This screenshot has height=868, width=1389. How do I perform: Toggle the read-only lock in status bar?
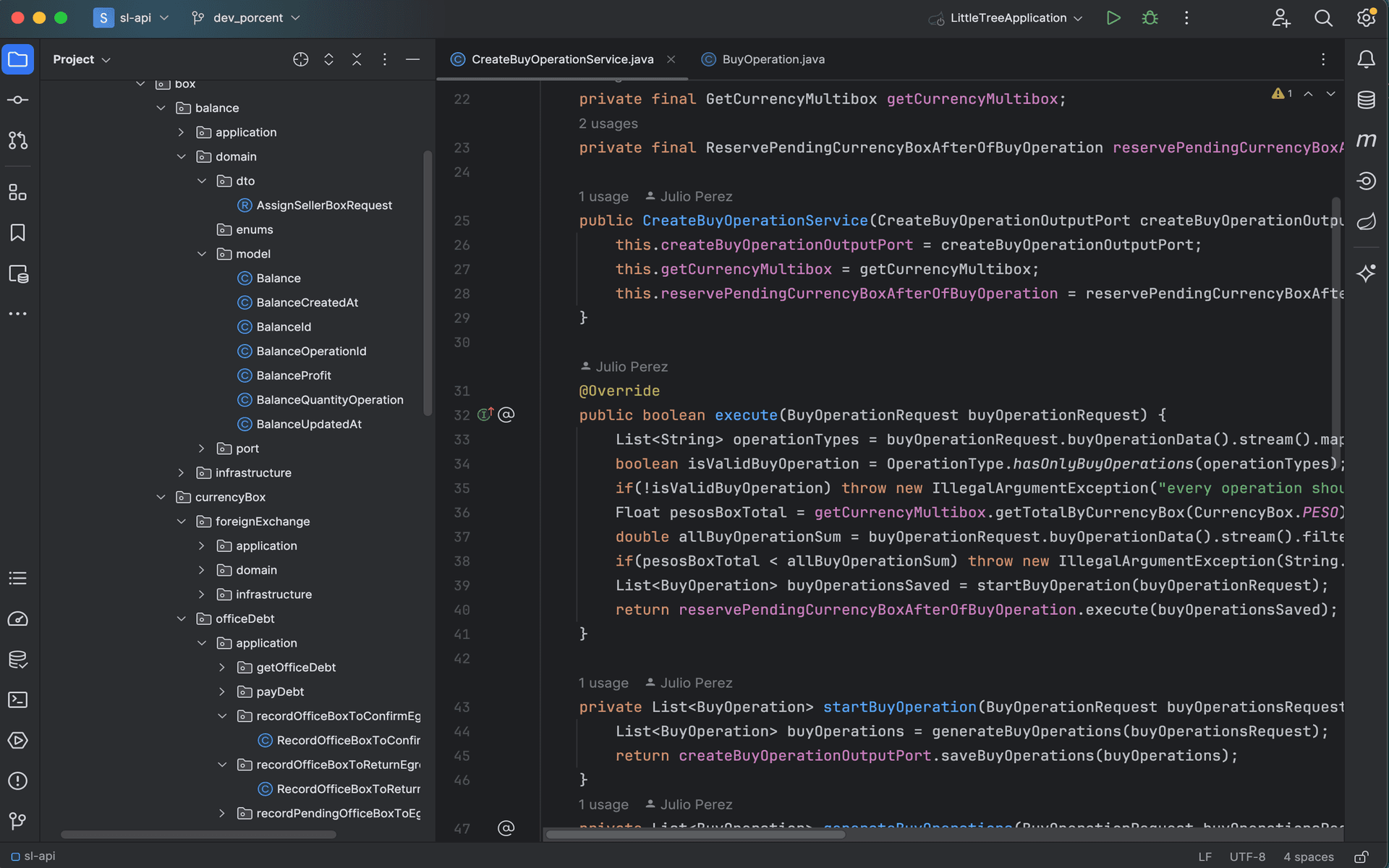1362,856
